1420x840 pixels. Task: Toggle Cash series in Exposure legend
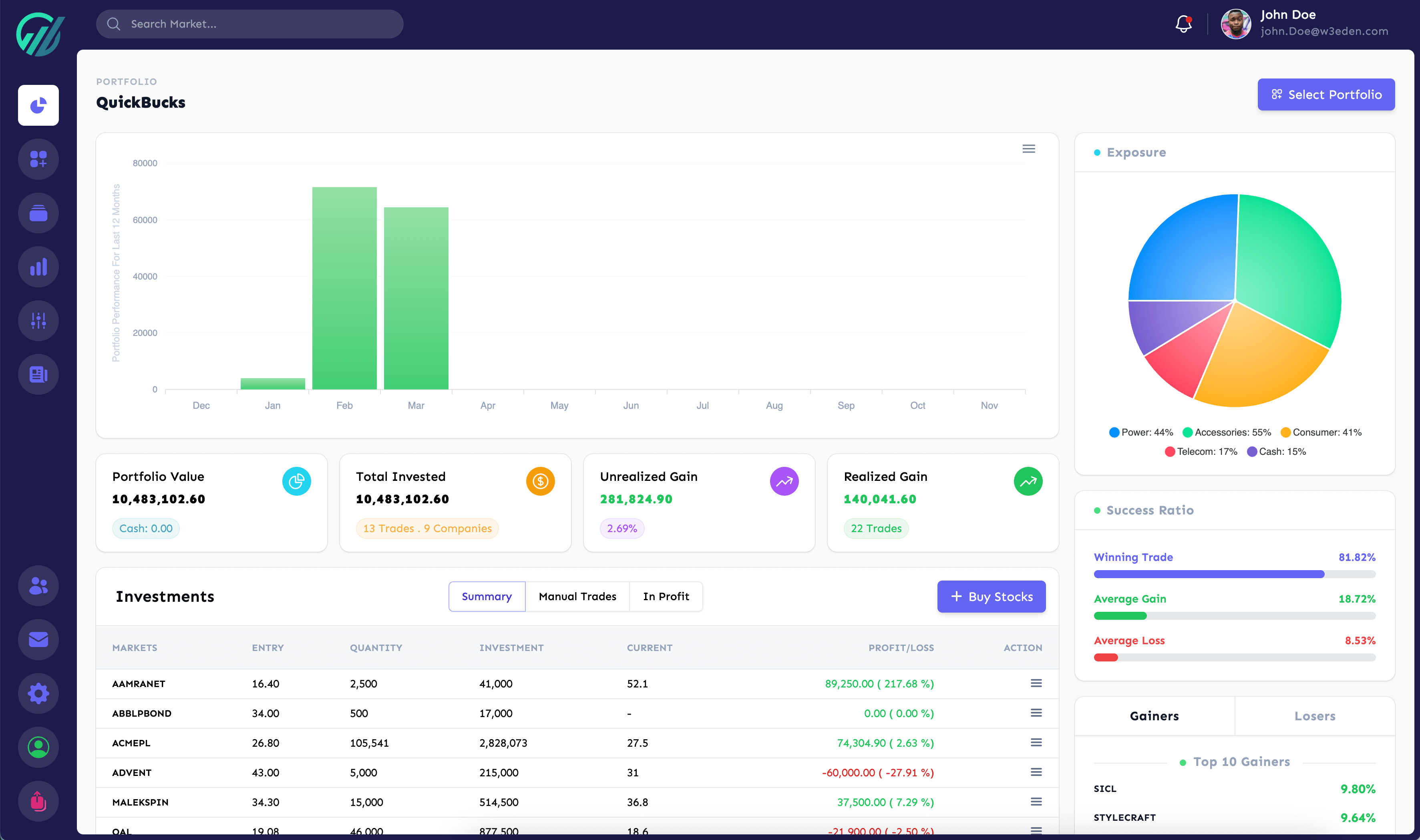[1276, 452]
